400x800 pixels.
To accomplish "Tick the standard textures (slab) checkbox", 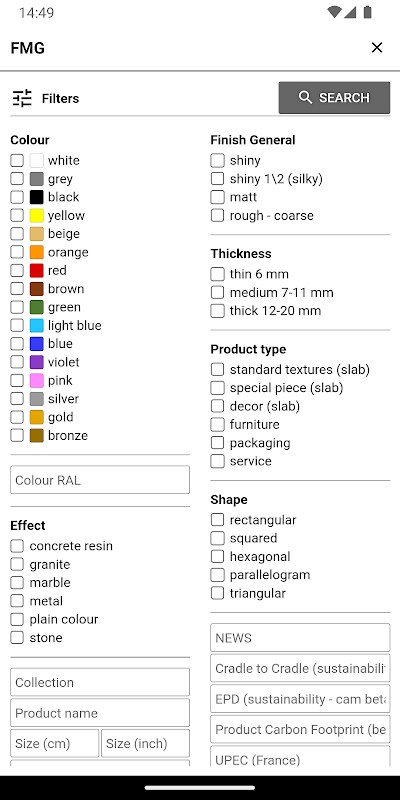I will (x=217, y=369).
